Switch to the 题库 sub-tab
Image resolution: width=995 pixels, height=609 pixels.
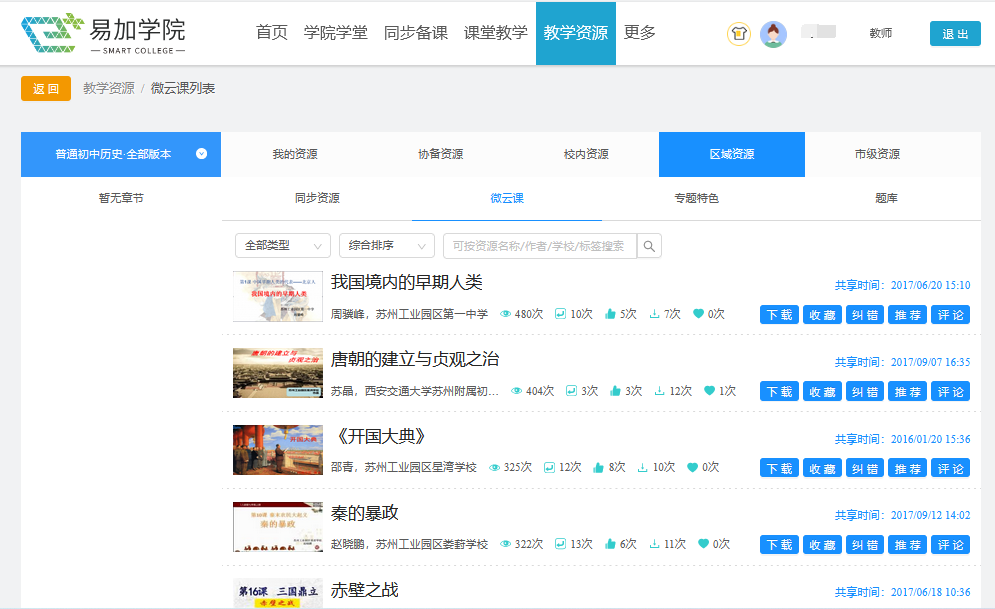886,199
